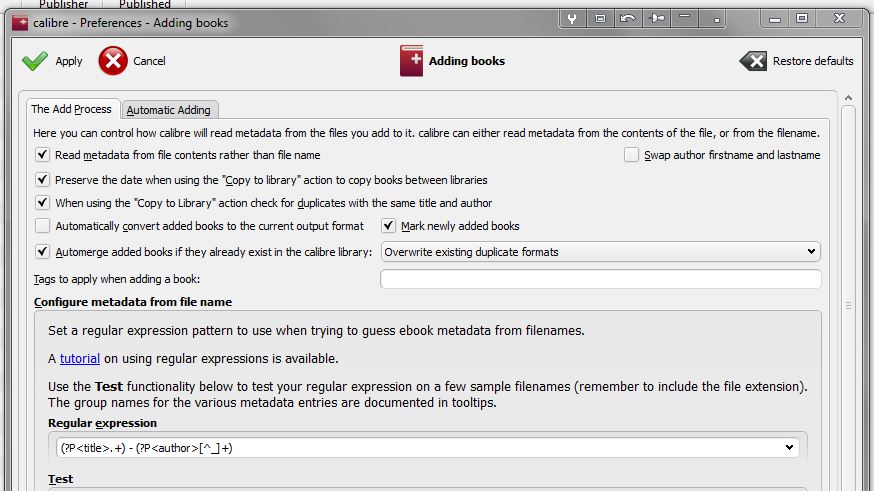Disable reading metadata from file contents
874x491 pixels.
click(x=42, y=155)
